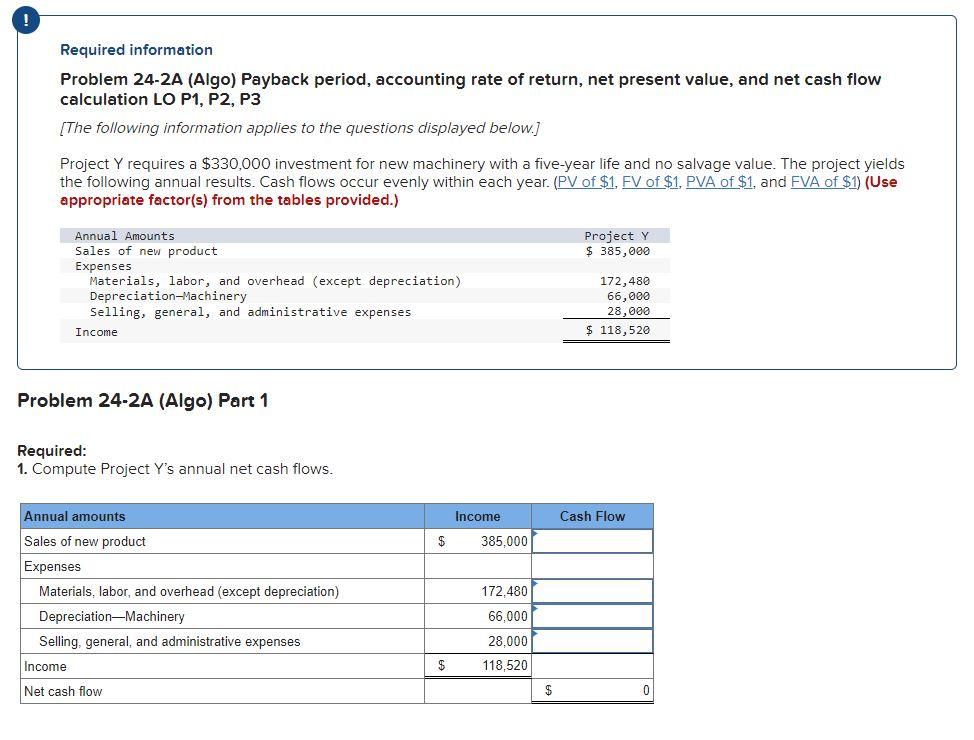This screenshot has width=974, height=740.
Task: Click the 172,480 income value cell
Action: pos(478,591)
